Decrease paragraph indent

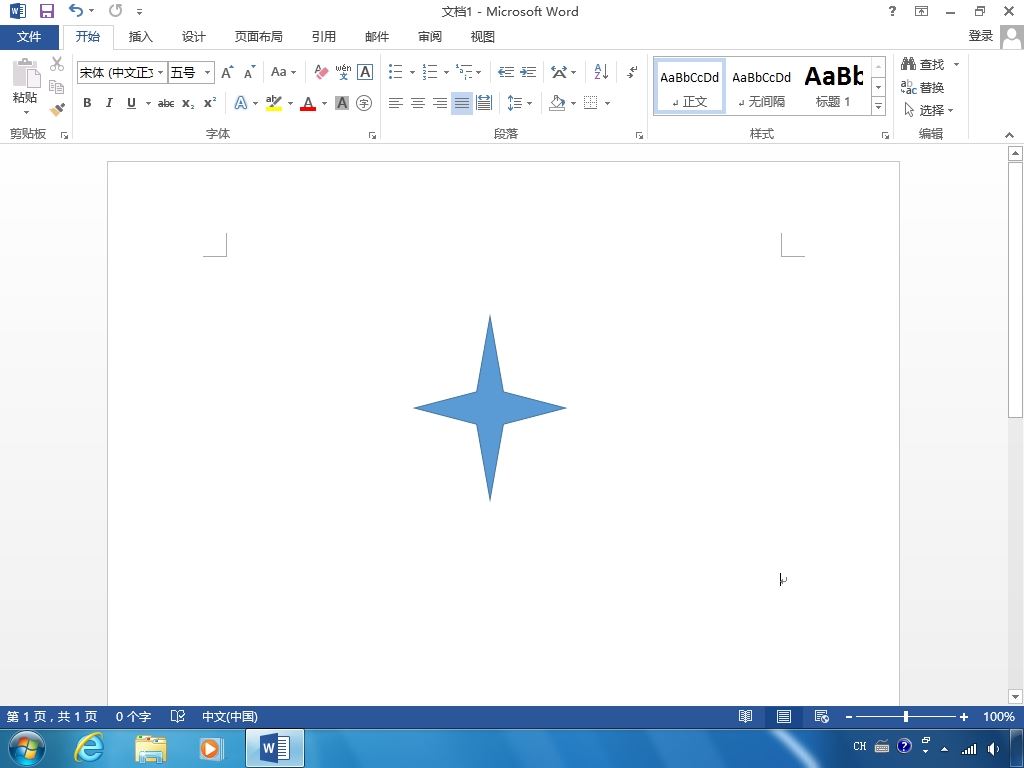(x=505, y=72)
